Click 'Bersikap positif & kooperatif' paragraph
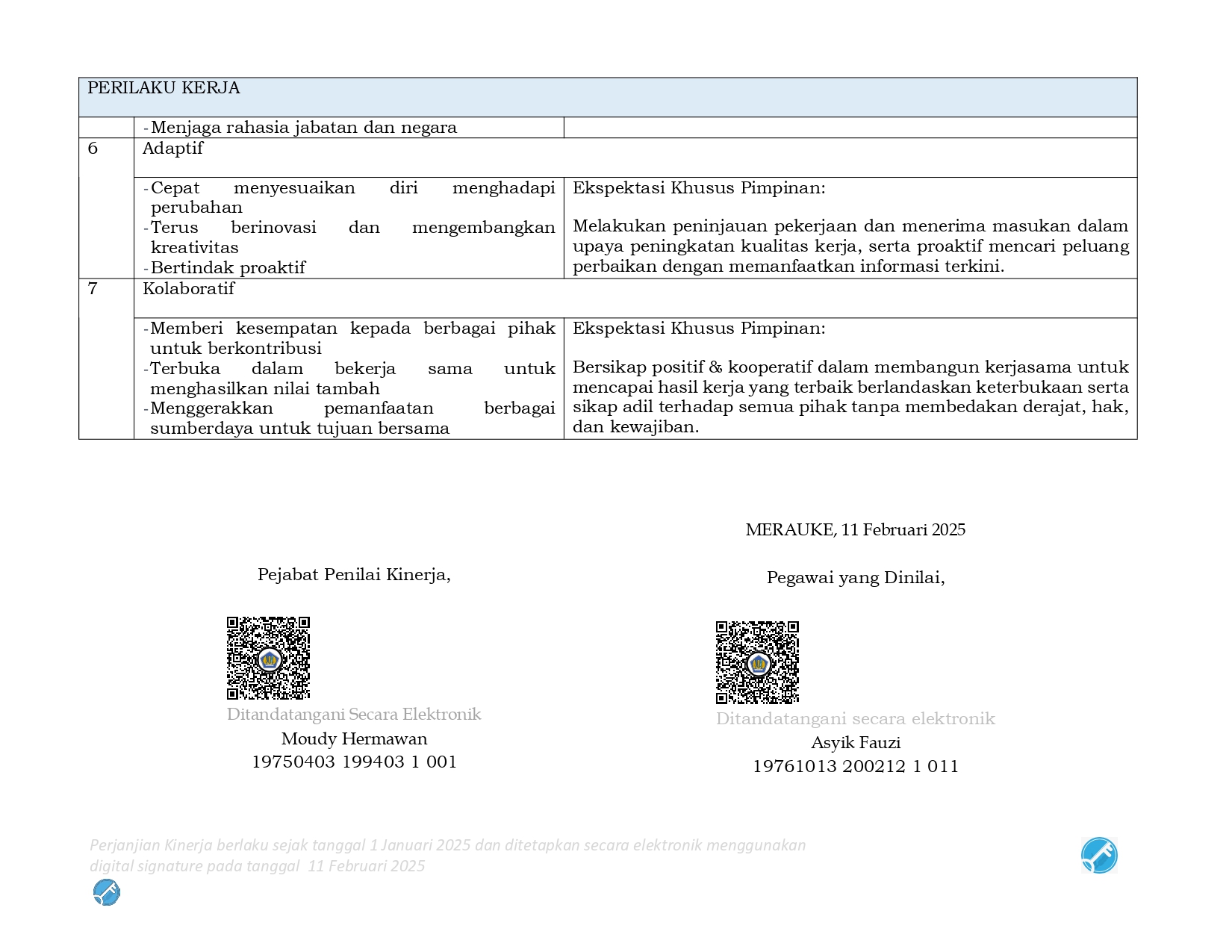 tap(850, 396)
